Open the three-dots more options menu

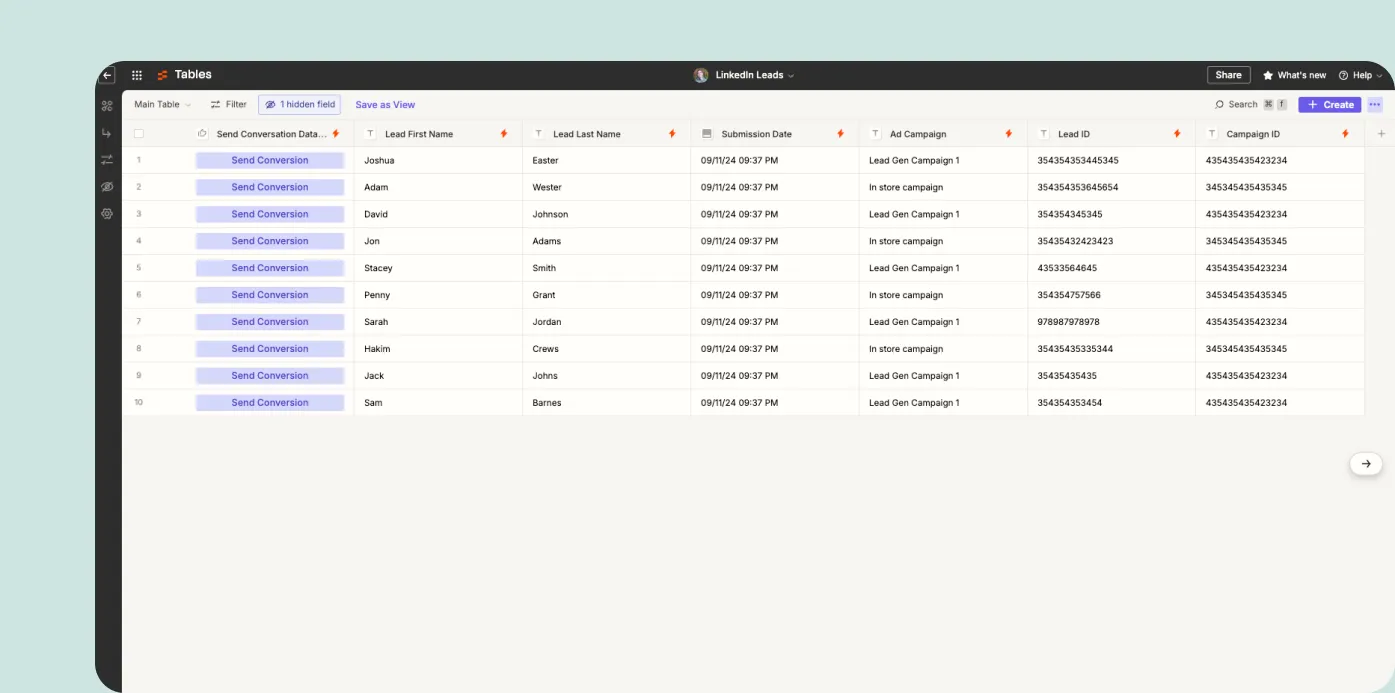click(1375, 105)
